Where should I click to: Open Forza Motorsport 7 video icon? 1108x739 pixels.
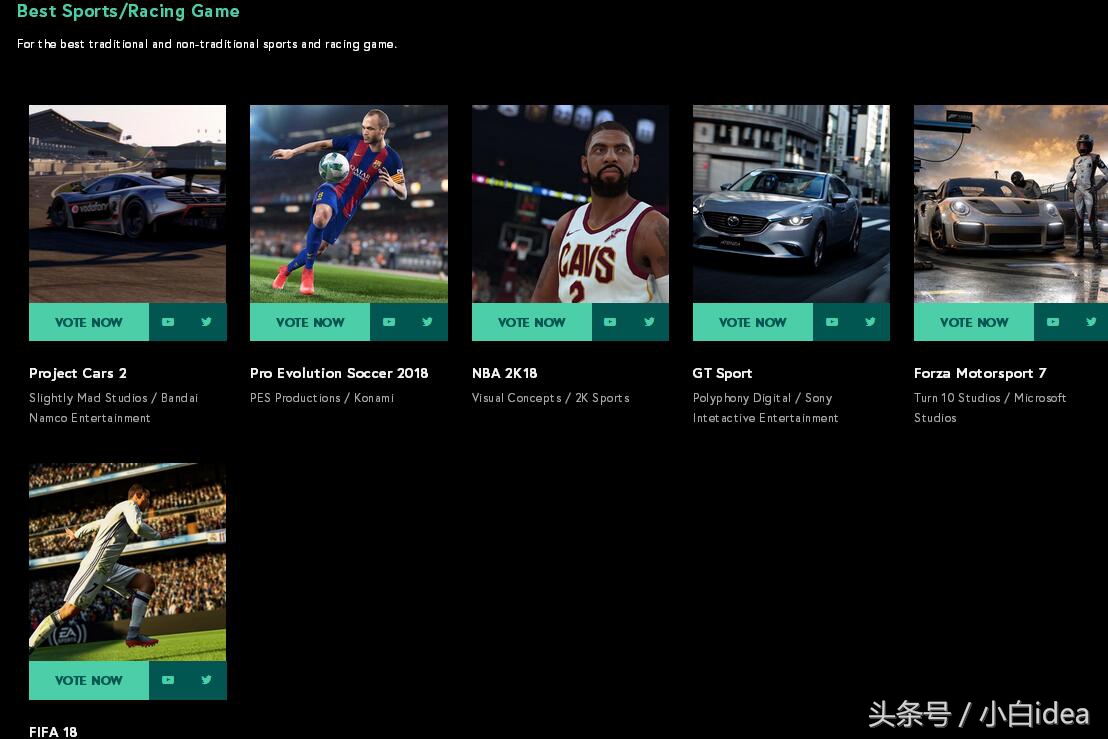coord(1053,322)
